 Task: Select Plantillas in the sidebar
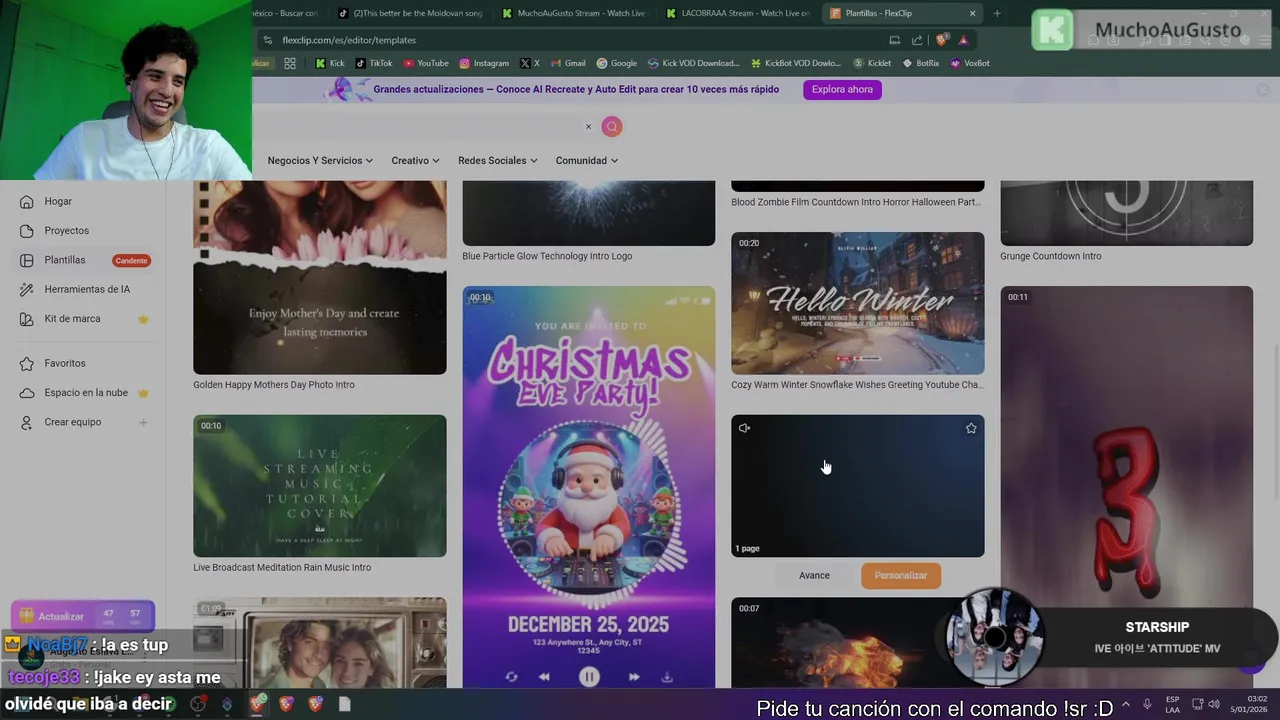point(64,260)
